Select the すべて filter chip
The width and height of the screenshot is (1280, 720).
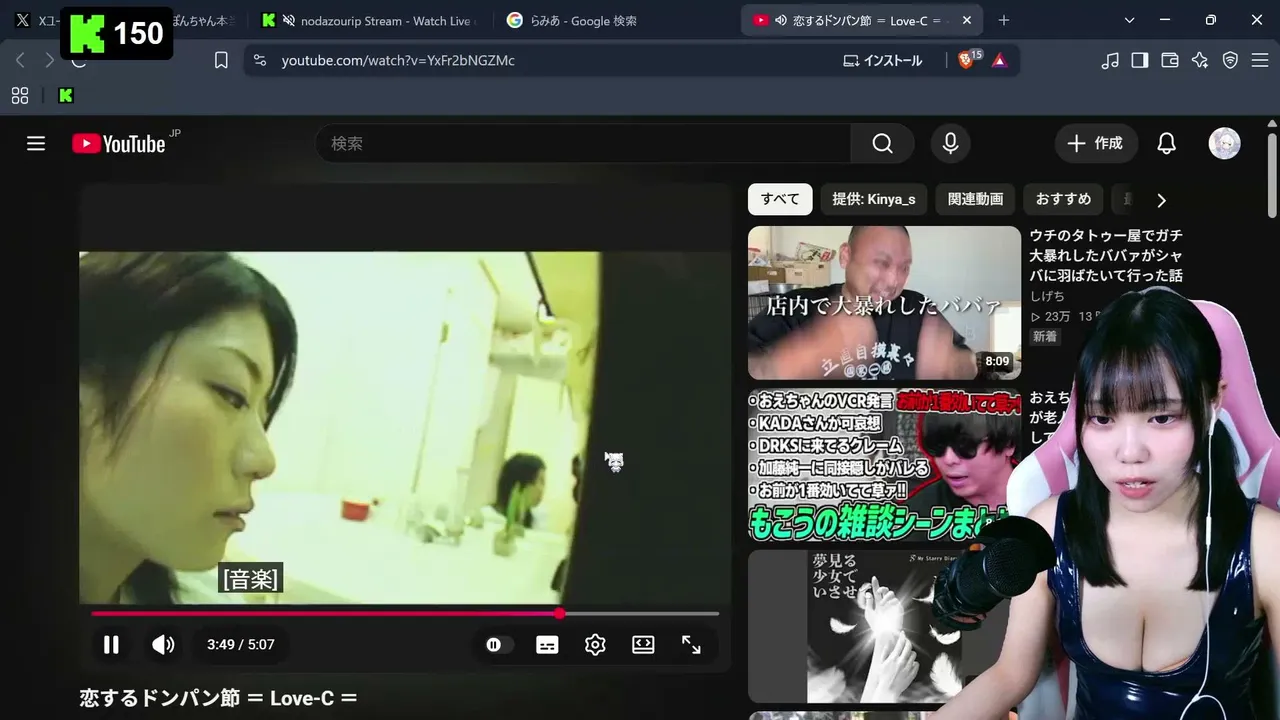click(x=780, y=199)
